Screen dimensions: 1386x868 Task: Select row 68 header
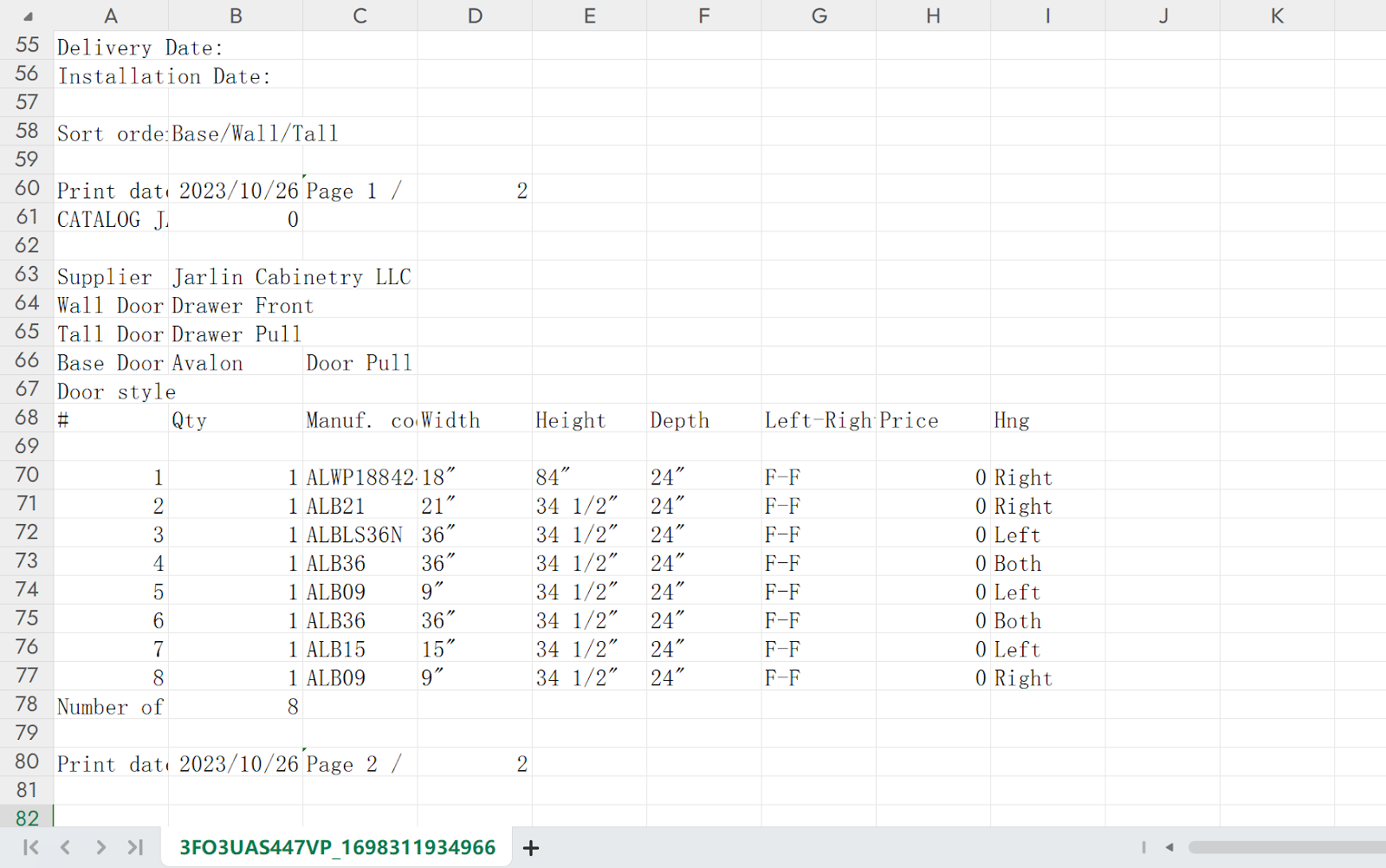coord(27,418)
